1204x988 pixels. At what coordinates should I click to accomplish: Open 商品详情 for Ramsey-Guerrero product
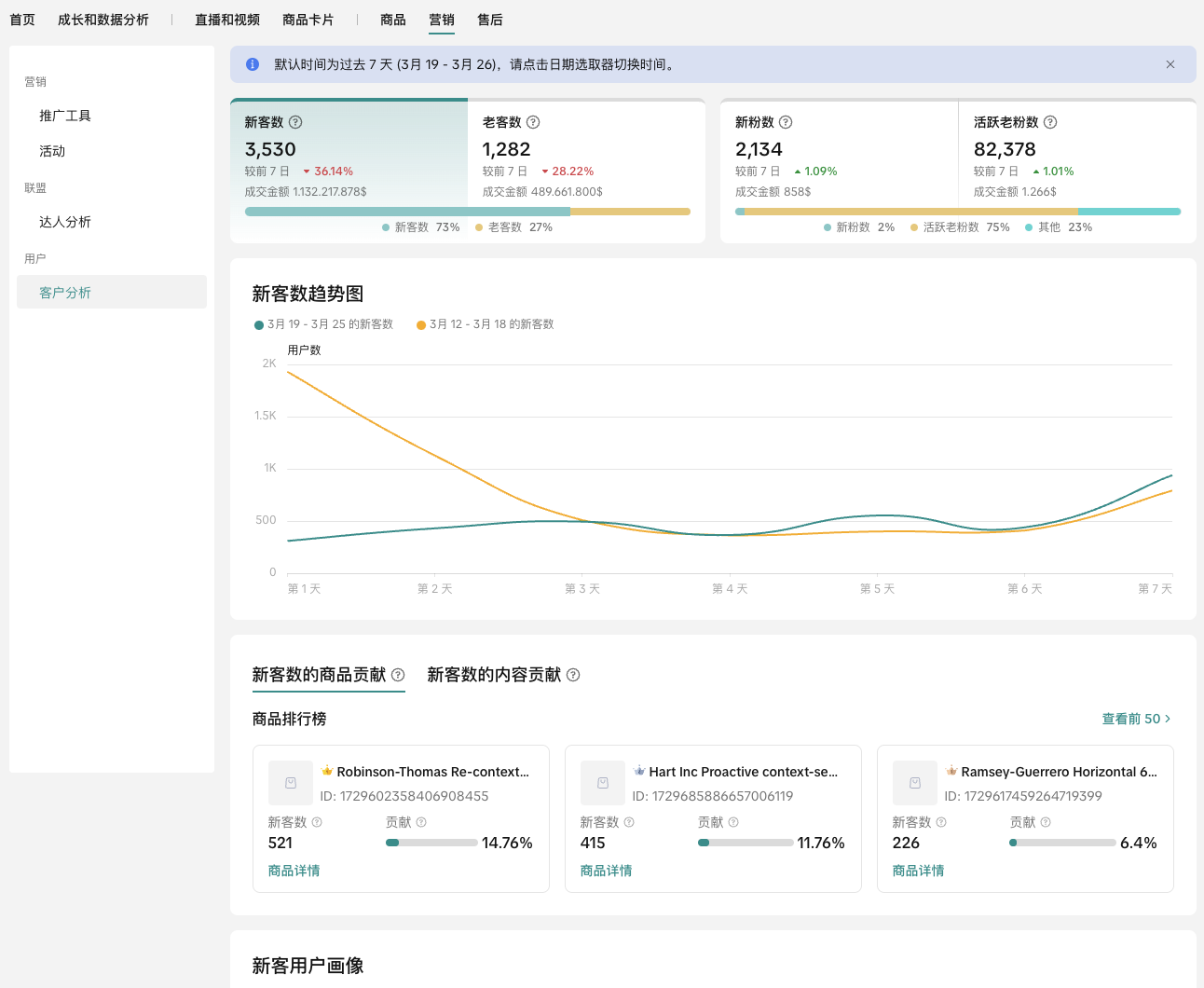tap(918, 871)
